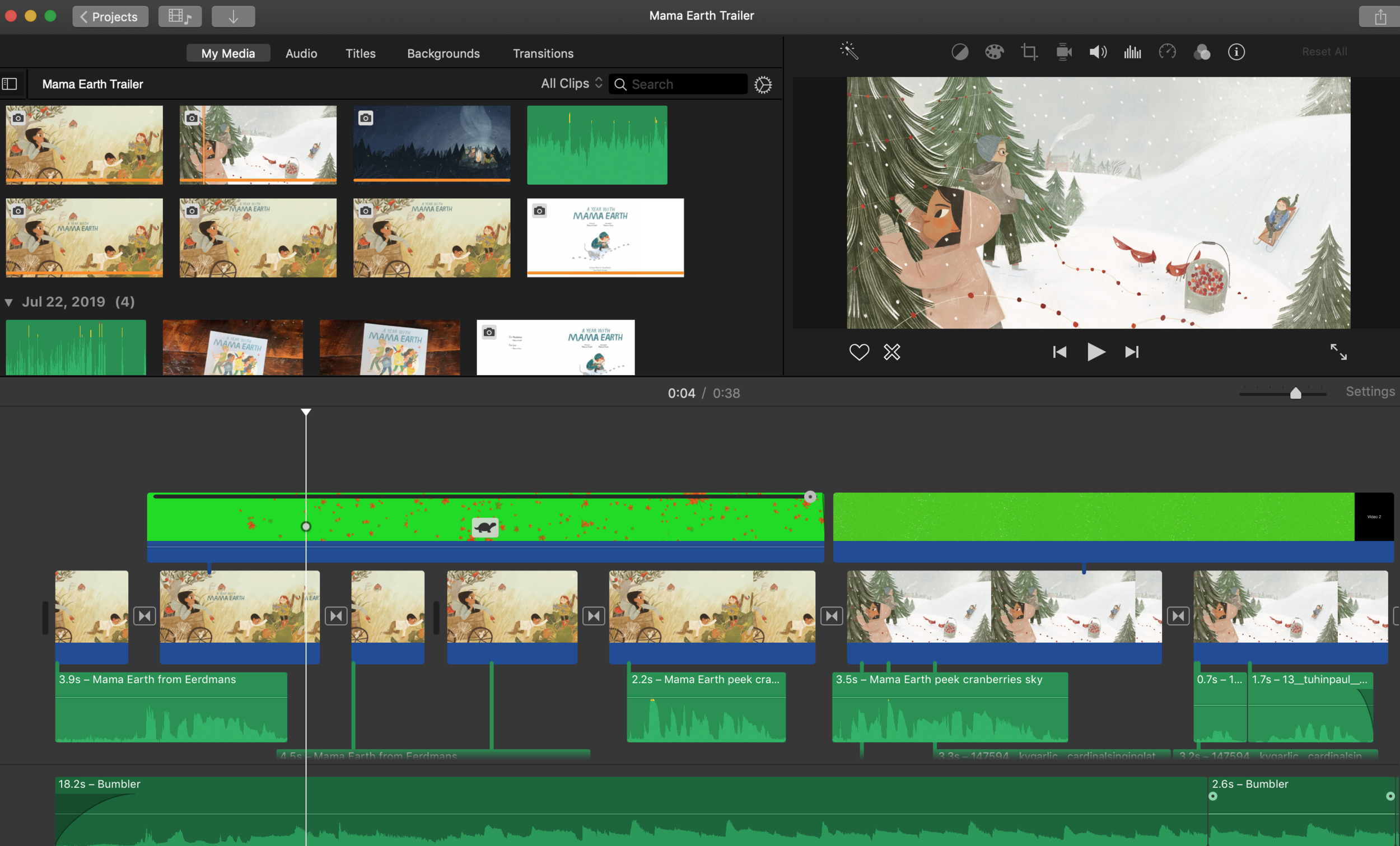This screenshot has width=1400, height=846.
Task: Click Reset All adjustments button
Action: point(1324,52)
